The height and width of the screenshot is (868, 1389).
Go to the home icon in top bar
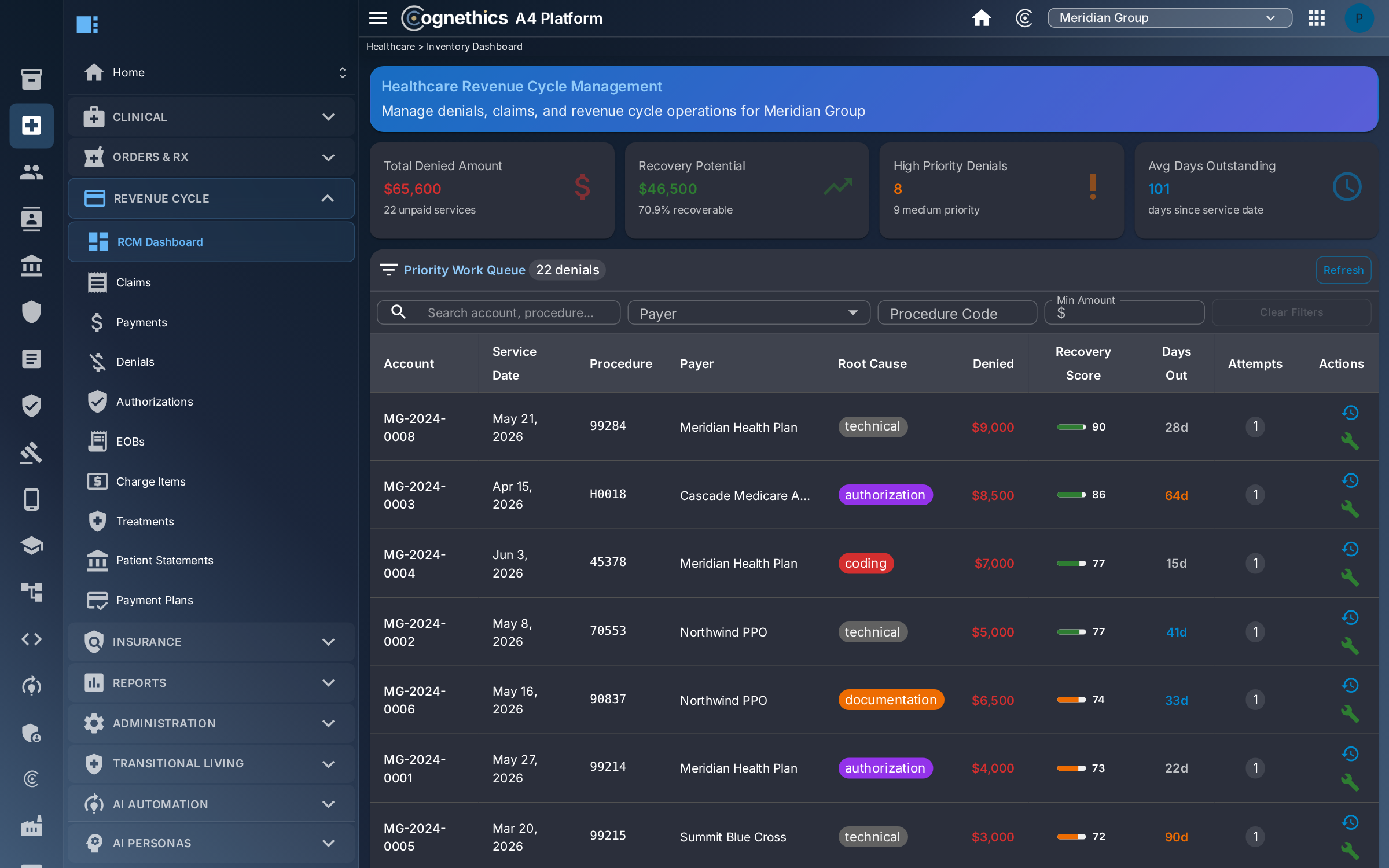[x=981, y=18]
